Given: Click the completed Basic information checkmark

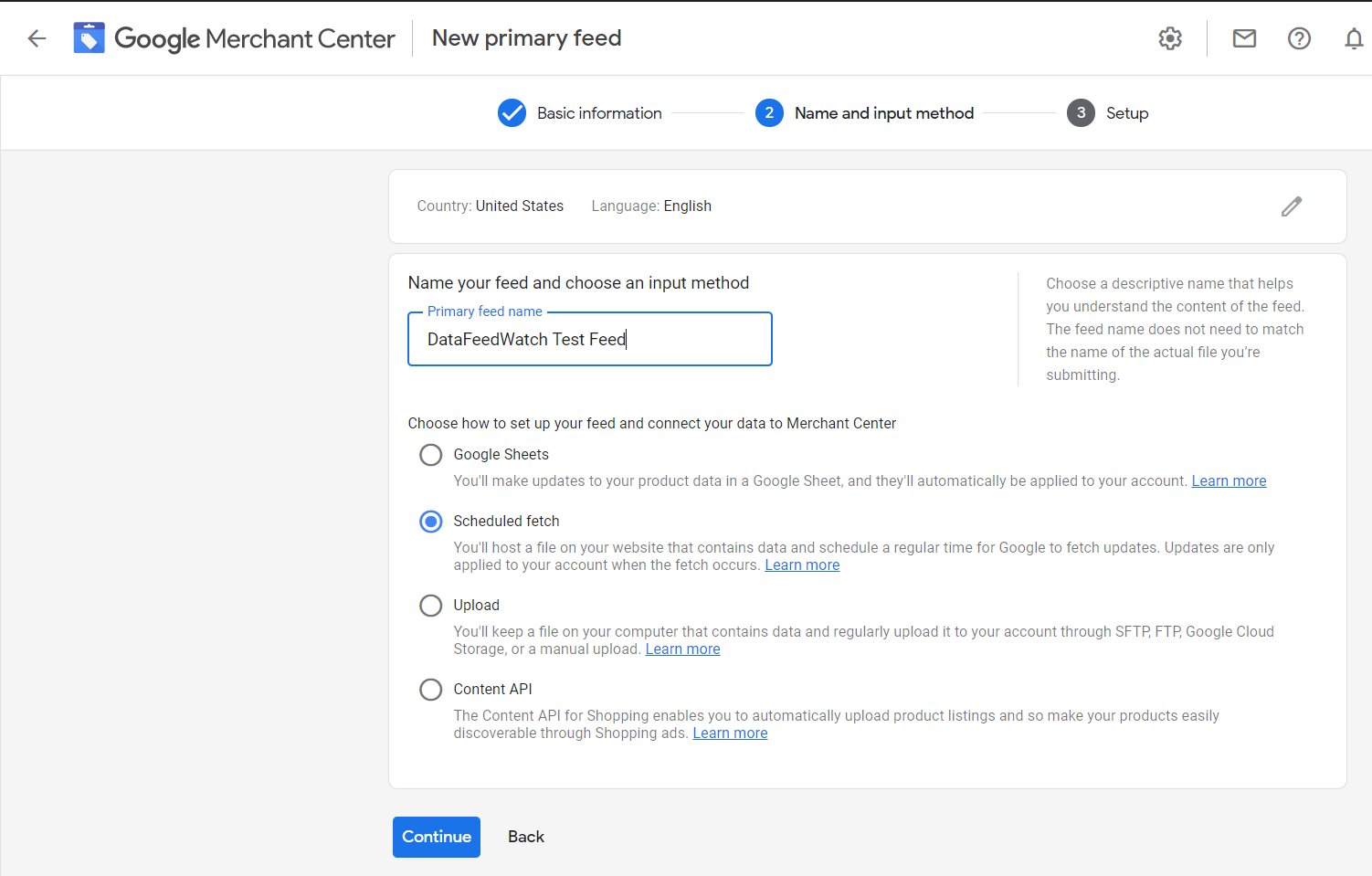Looking at the screenshot, I should (512, 112).
